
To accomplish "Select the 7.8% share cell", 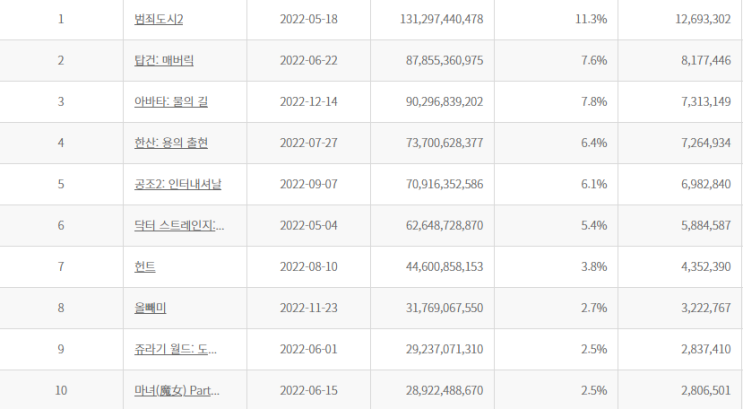I will 556,101.
